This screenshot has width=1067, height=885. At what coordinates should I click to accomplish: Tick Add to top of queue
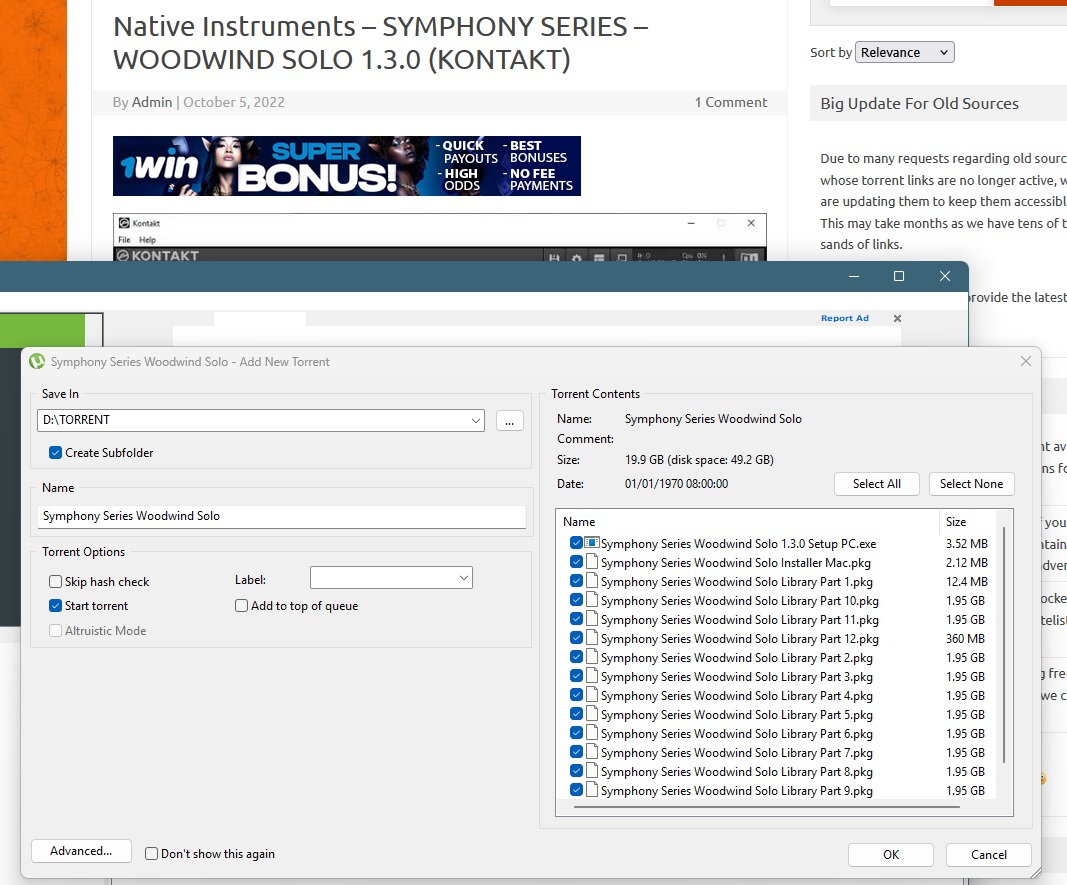tap(242, 605)
